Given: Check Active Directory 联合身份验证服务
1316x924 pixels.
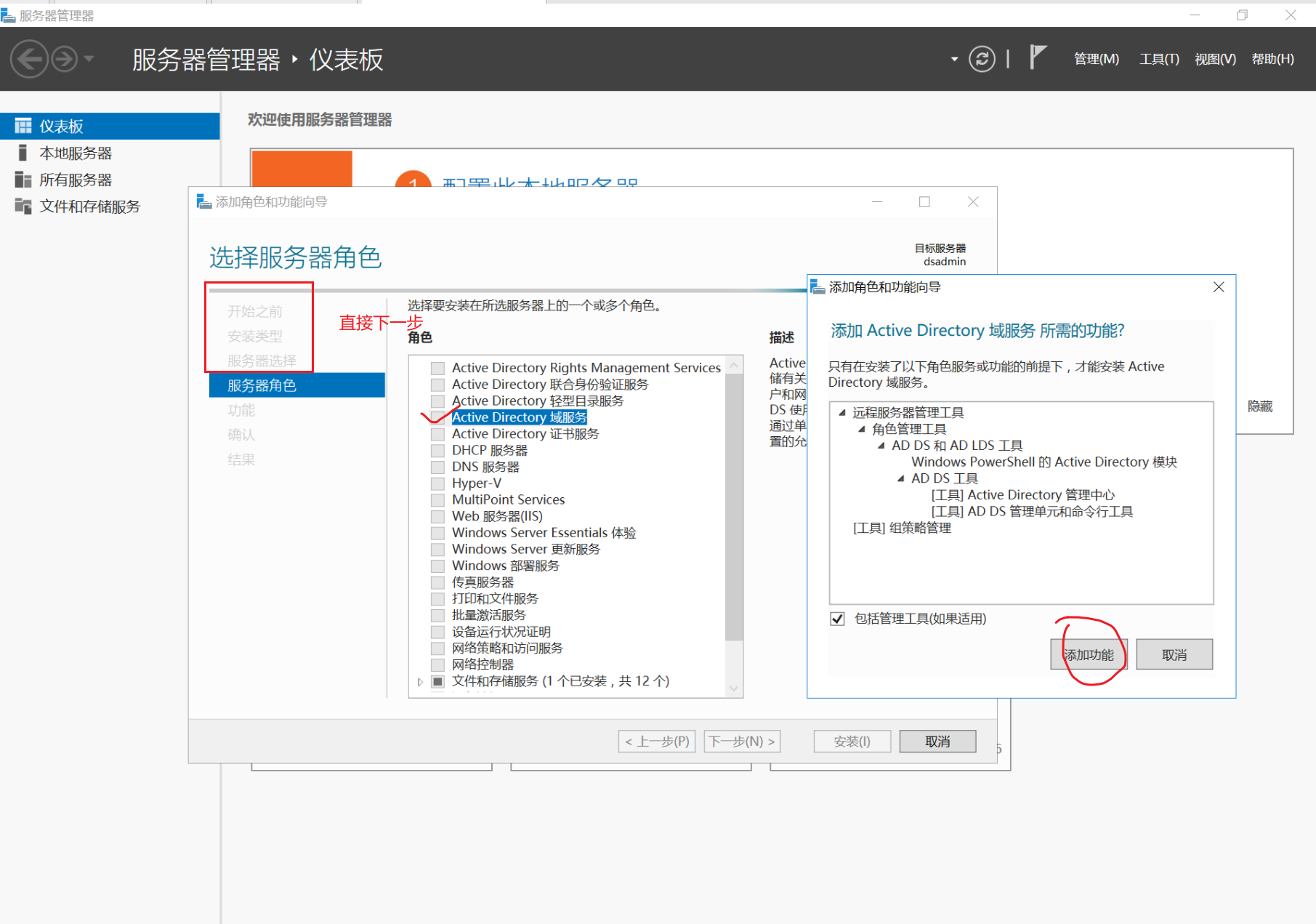Looking at the screenshot, I should coord(437,385).
